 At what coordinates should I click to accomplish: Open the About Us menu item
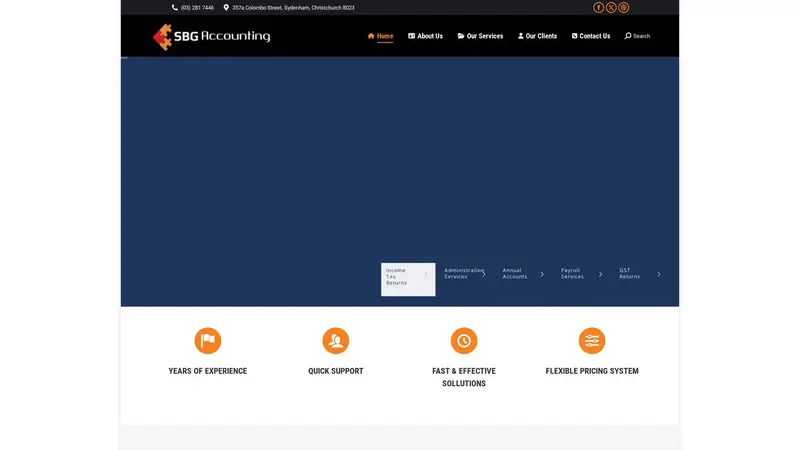tap(426, 36)
